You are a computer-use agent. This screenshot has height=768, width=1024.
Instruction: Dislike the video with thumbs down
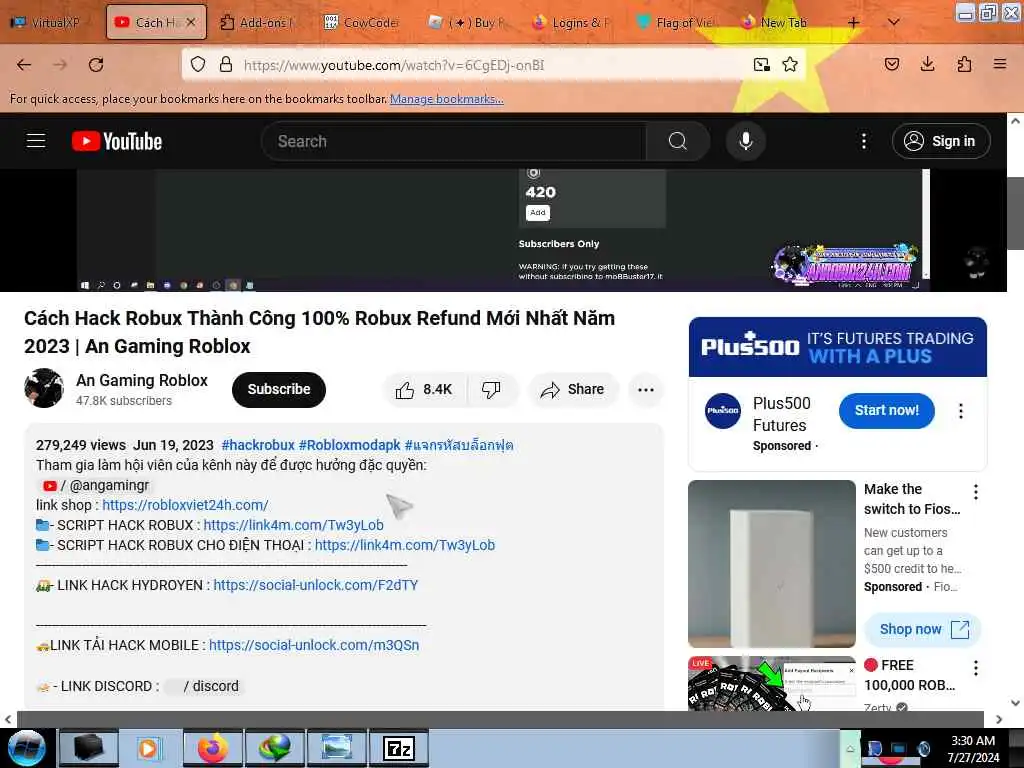click(491, 390)
